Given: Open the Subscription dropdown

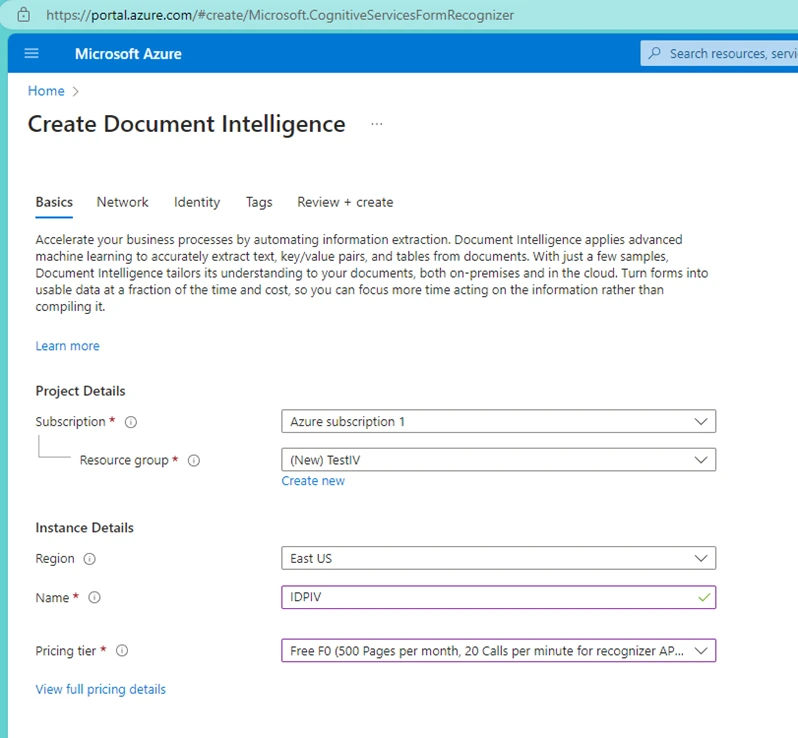Looking at the screenshot, I should click(x=498, y=421).
